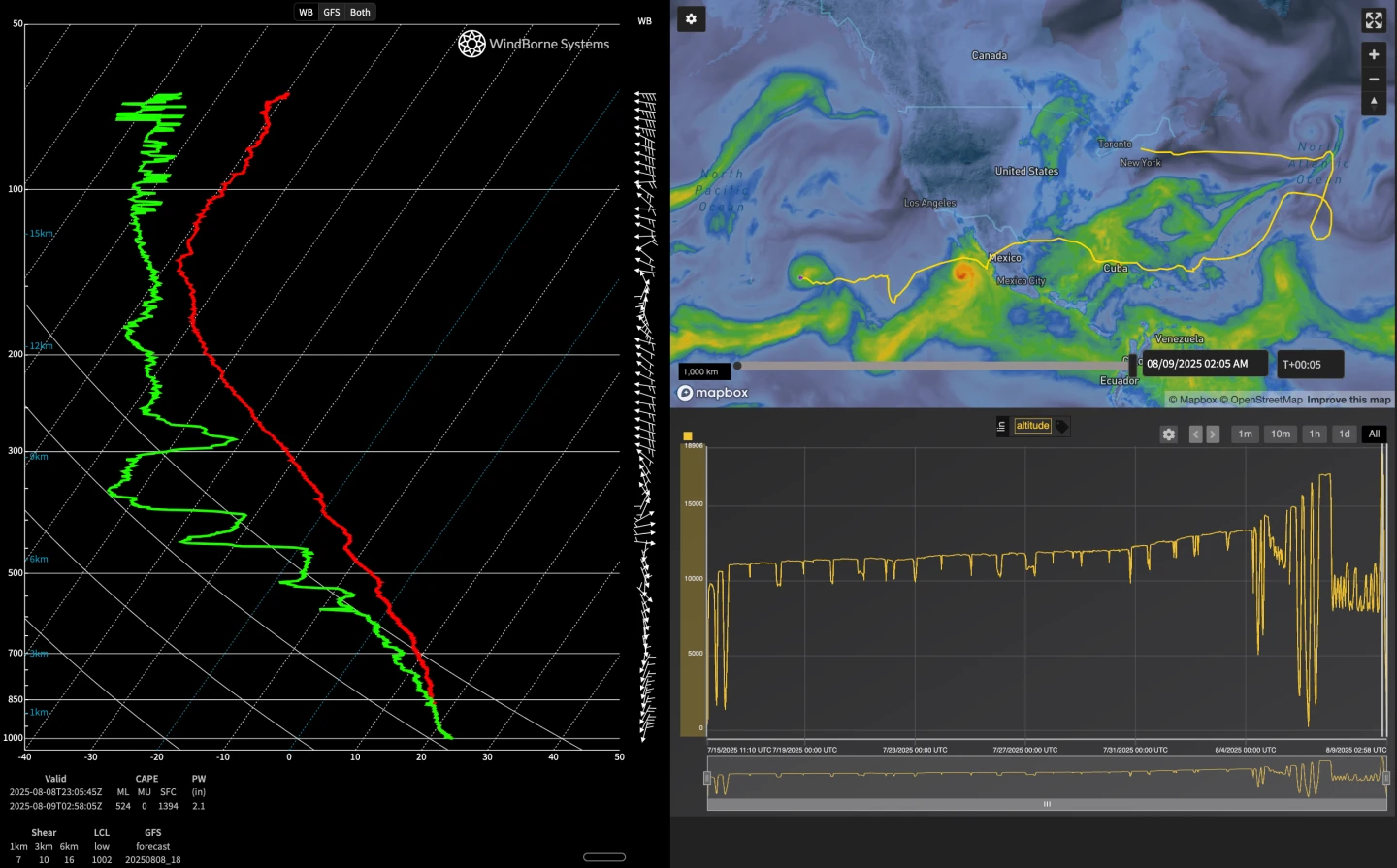Click the GFS forecast 20250808_18 text
This screenshot has height=868, width=1397.
[152, 860]
